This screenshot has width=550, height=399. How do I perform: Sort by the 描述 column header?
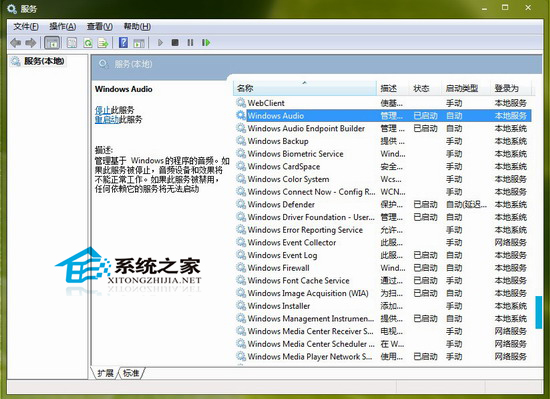[393, 88]
